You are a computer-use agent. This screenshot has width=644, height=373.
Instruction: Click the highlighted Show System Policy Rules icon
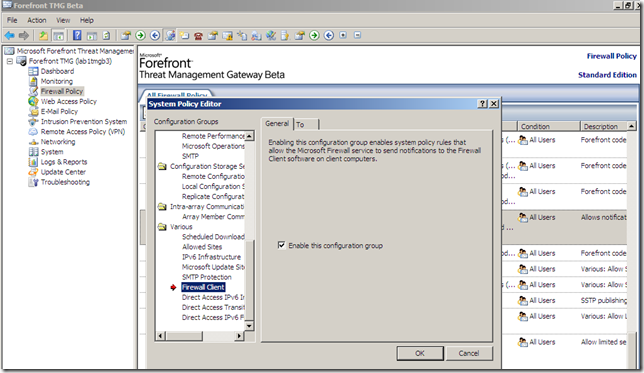[170, 36]
